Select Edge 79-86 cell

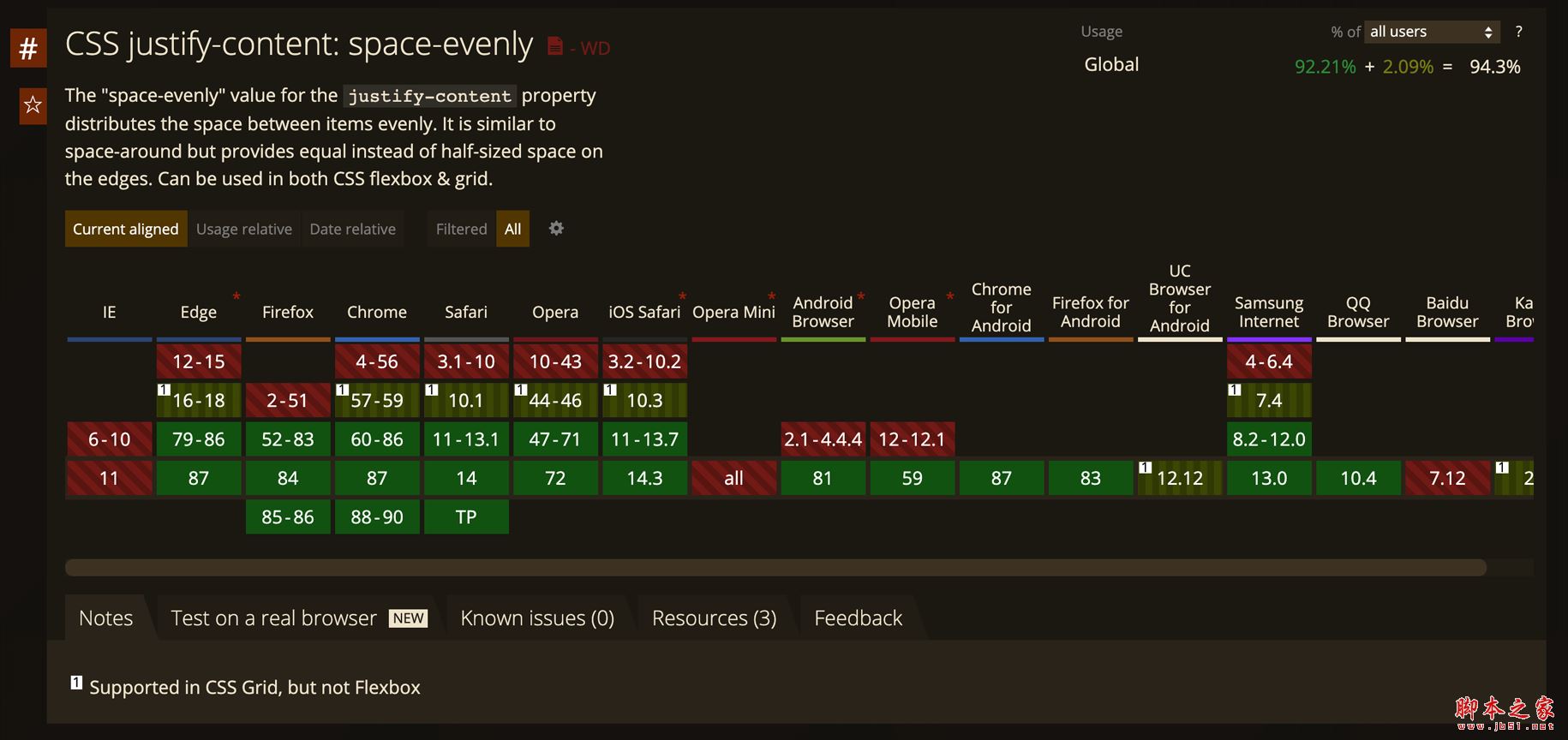[199, 439]
